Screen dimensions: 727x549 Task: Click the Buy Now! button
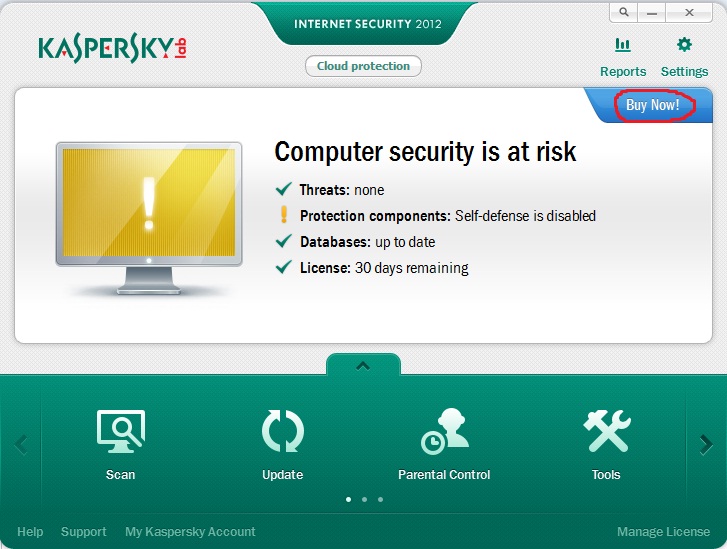click(x=653, y=105)
